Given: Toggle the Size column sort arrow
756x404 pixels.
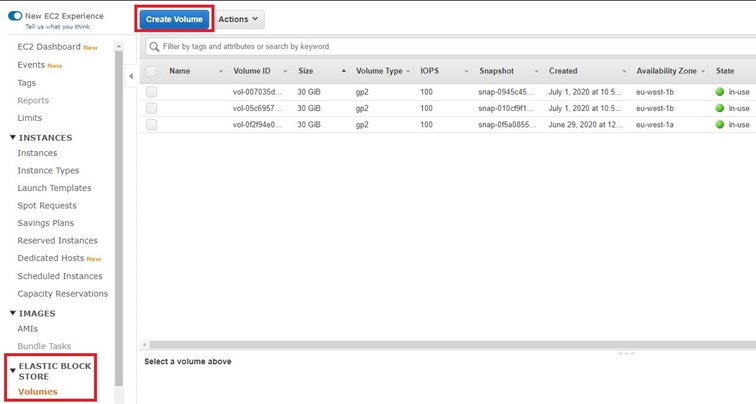Looking at the screenshot, I should point(343,71).
